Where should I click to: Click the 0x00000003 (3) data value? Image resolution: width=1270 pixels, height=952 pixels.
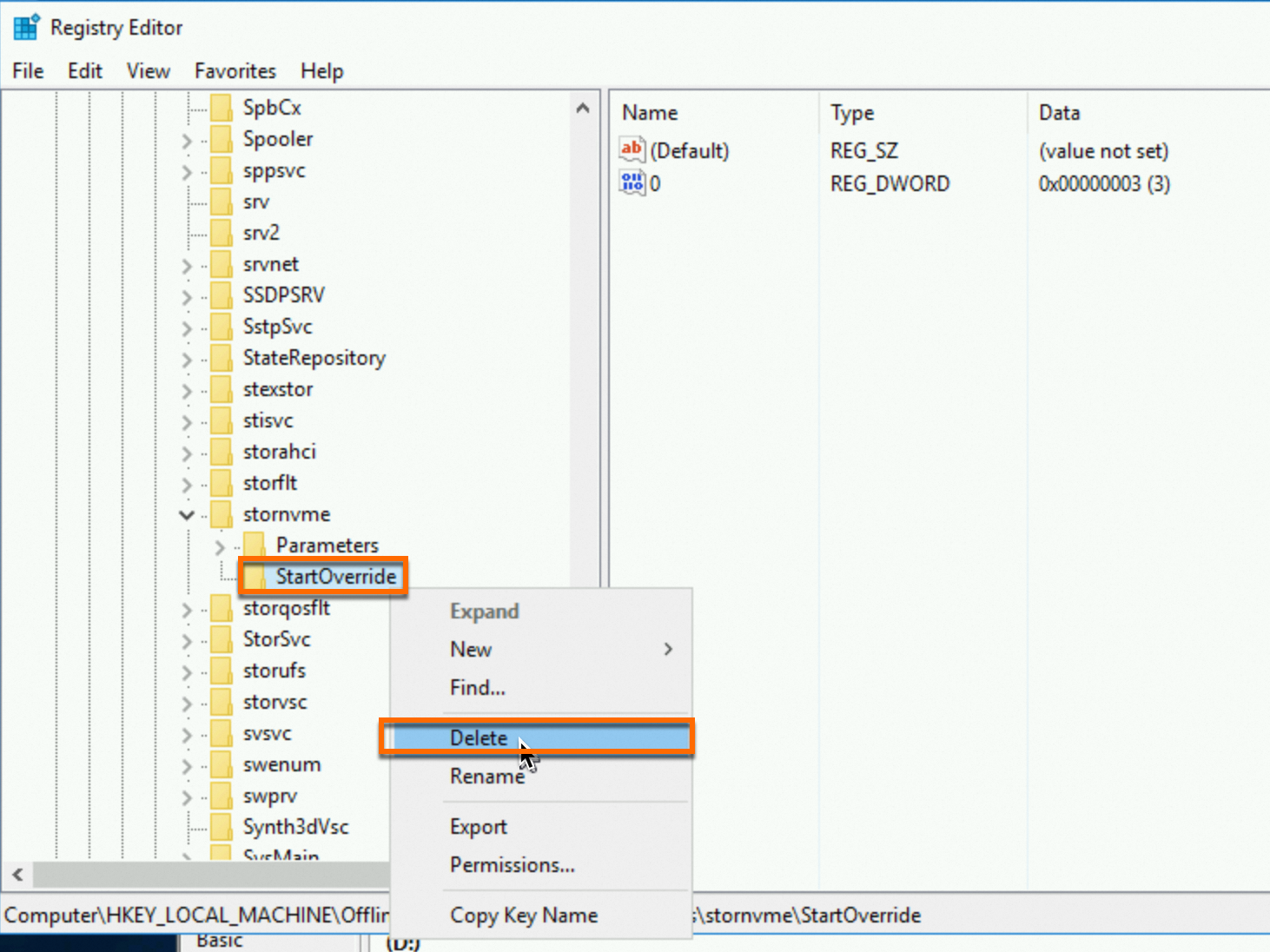(1104, 183)
